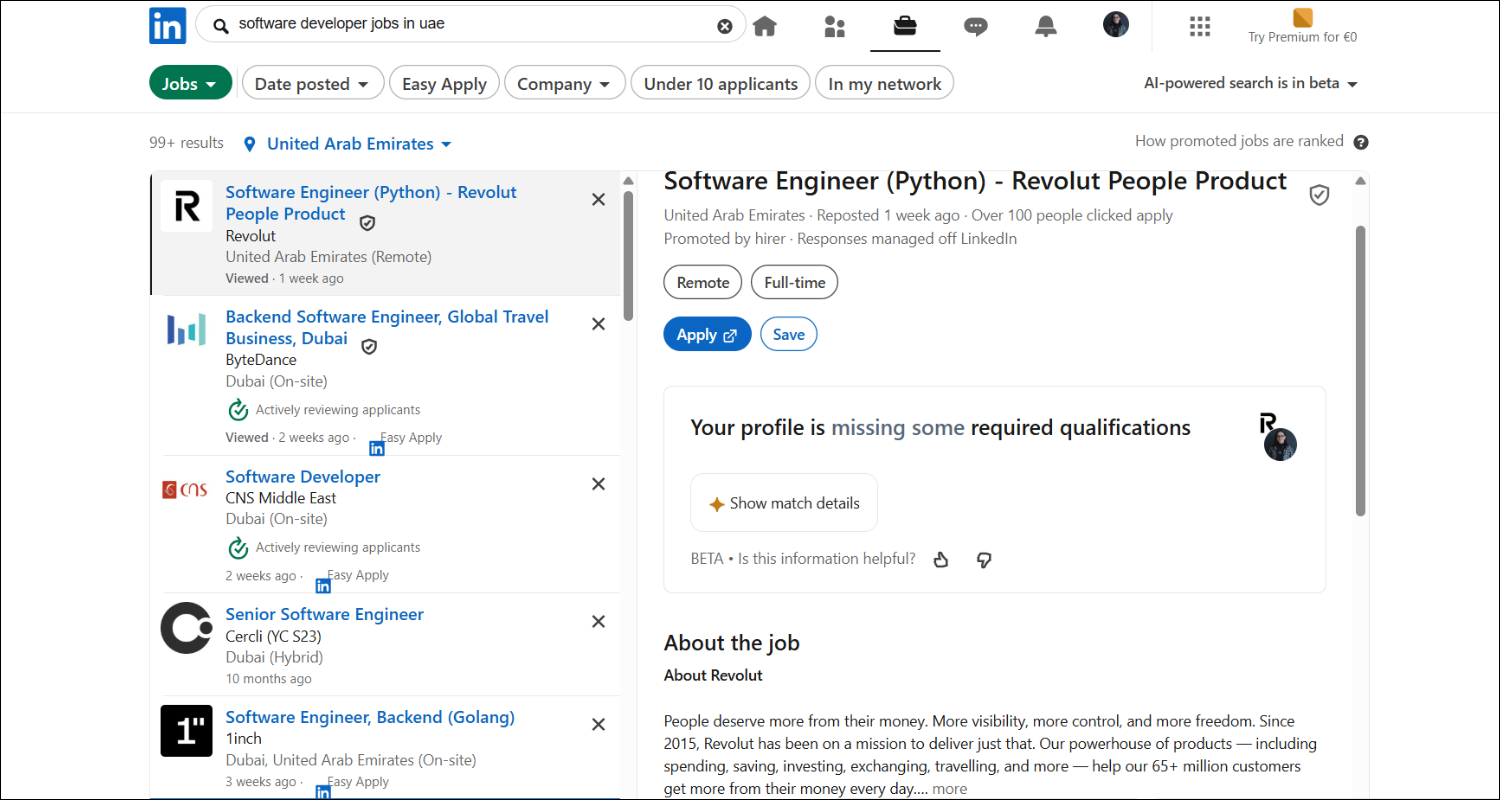The image size is (1500, 800).
Task: Click the help icon next to promoted jobs ranking
Action: click(1361, 142)
